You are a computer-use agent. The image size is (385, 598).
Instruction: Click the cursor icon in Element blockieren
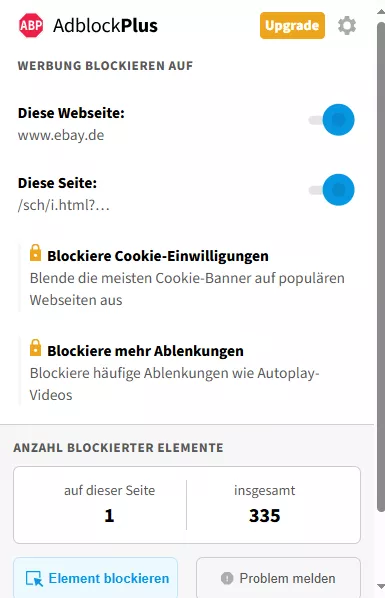[34, 578]
